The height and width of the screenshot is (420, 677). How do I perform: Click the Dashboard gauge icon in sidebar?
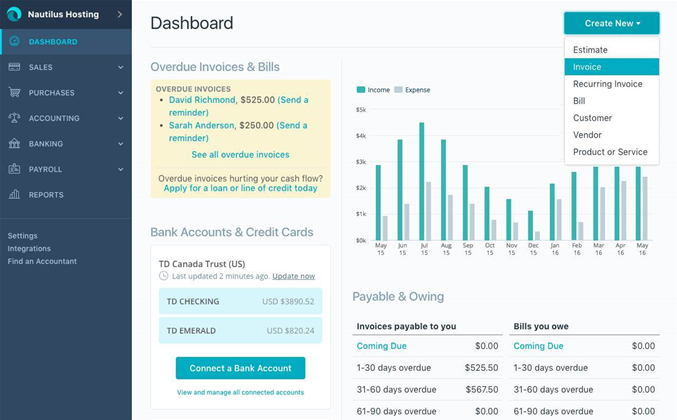coord(14,42)
